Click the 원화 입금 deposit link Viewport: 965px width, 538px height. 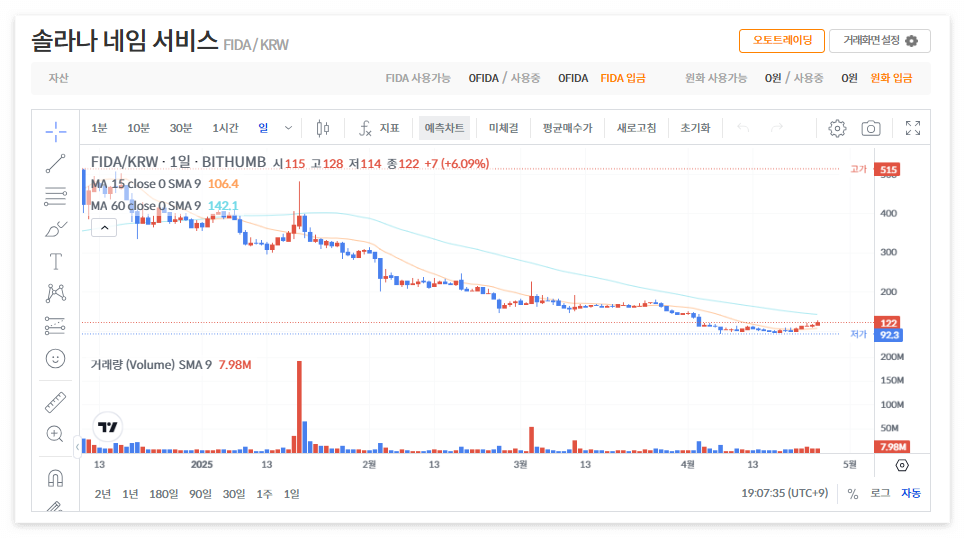891,78
